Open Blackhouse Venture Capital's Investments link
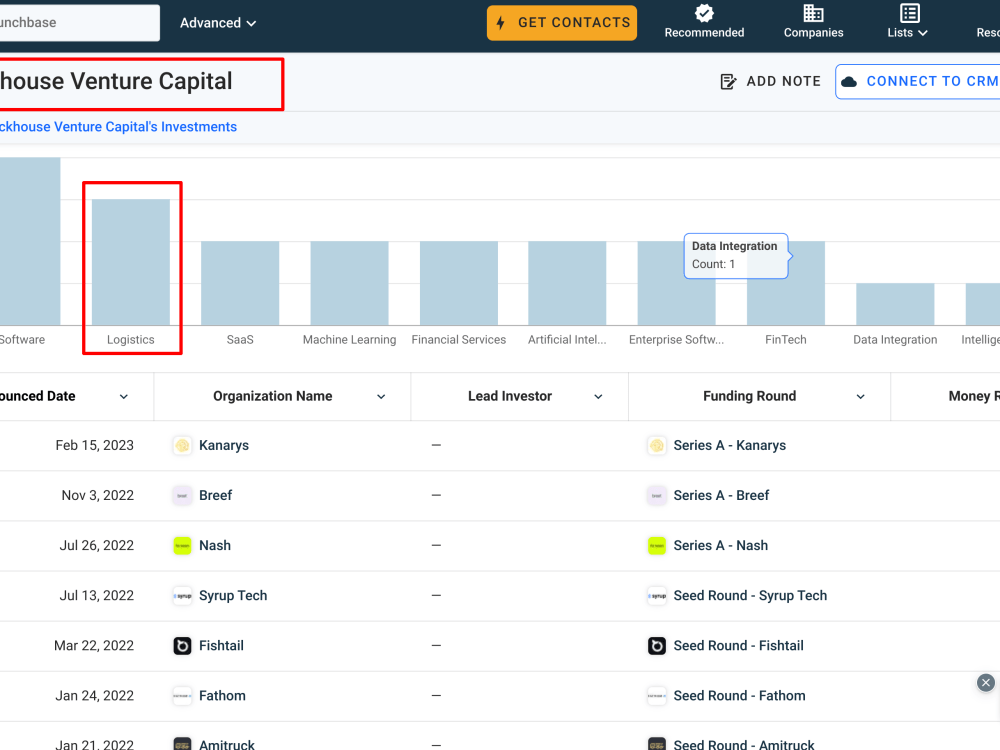The image size is (1000, 750). tap(118, 126)
